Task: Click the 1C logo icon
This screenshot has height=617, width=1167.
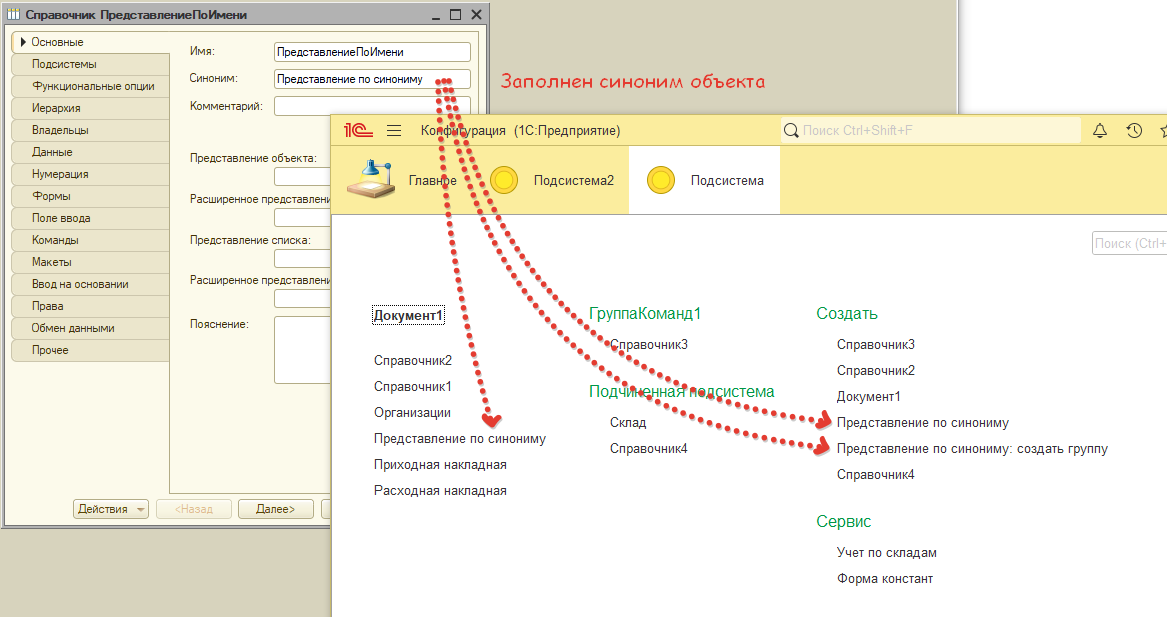Action: tap(358, 130)
